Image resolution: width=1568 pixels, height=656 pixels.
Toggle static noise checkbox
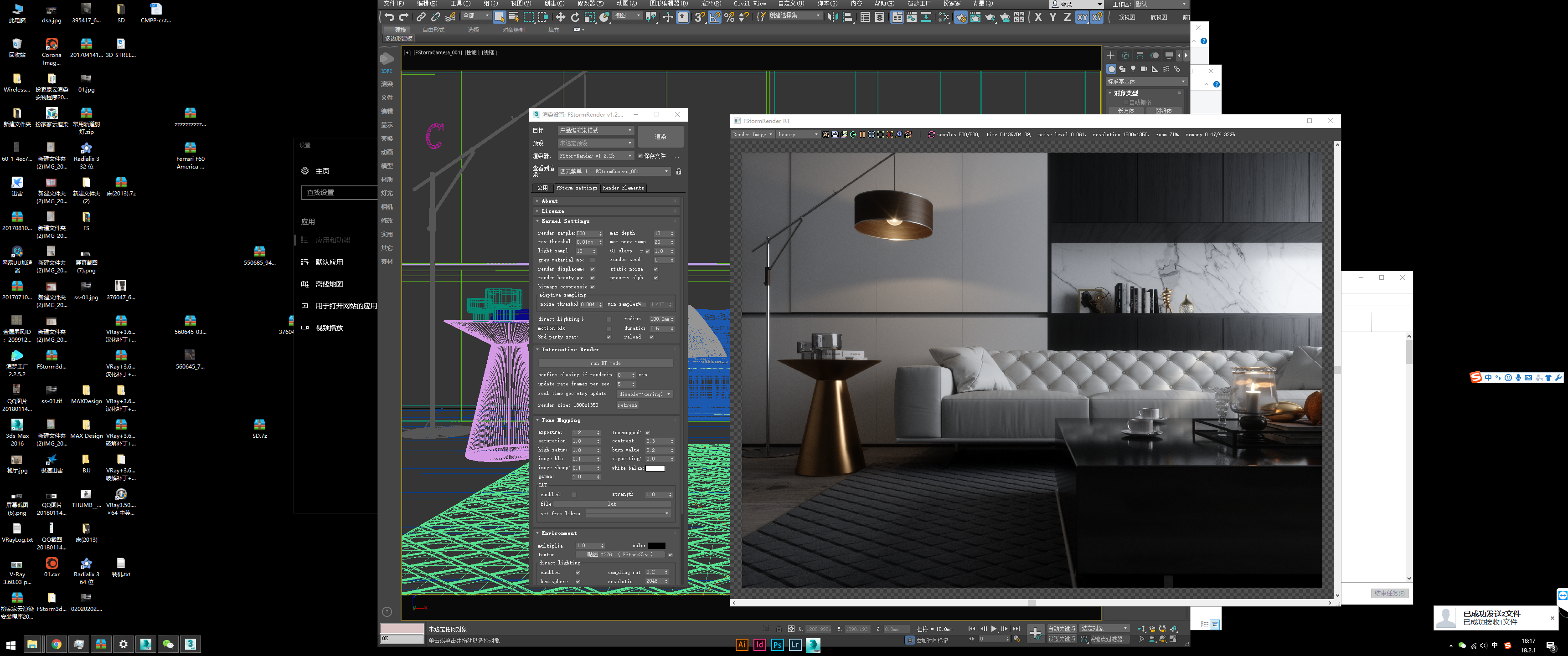[x=655, y=269]
